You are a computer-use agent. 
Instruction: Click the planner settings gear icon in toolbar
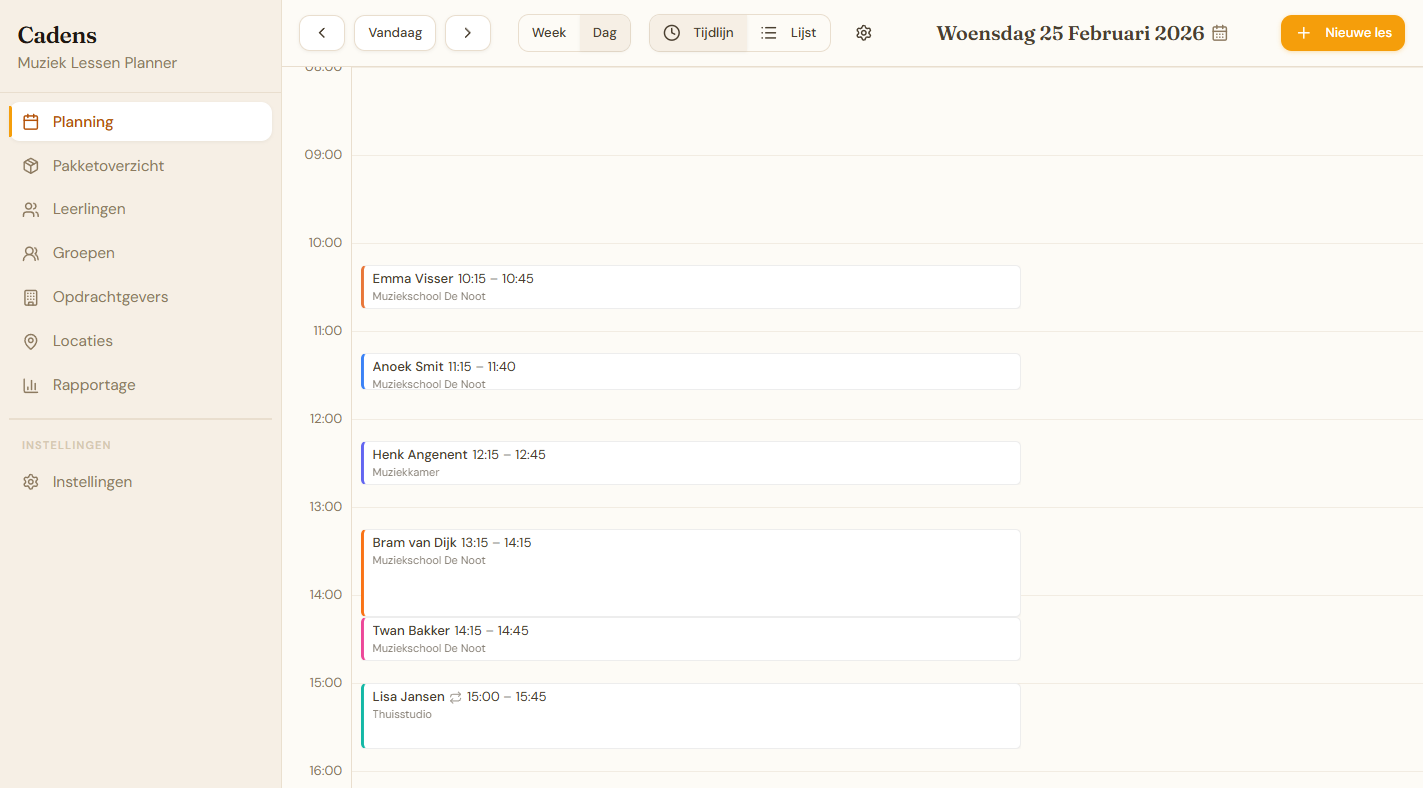pos(864,33)
